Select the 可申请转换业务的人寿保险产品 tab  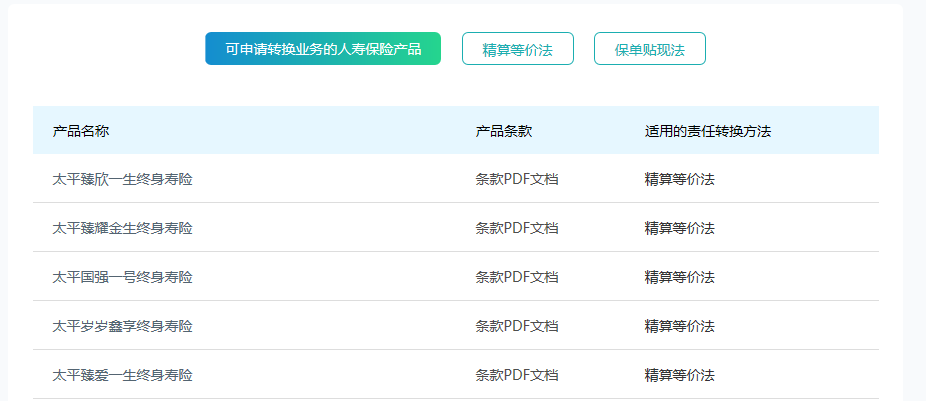(323, 49)
